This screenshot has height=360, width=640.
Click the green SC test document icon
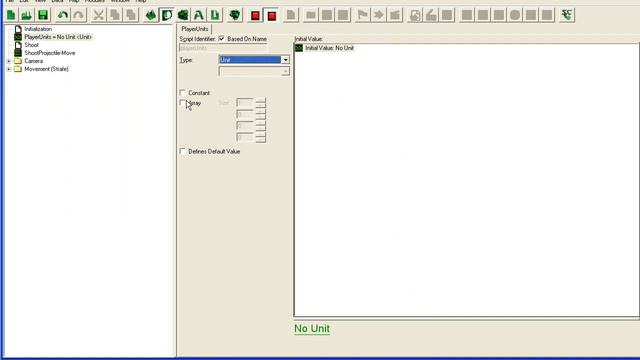(x=567, y=16)
